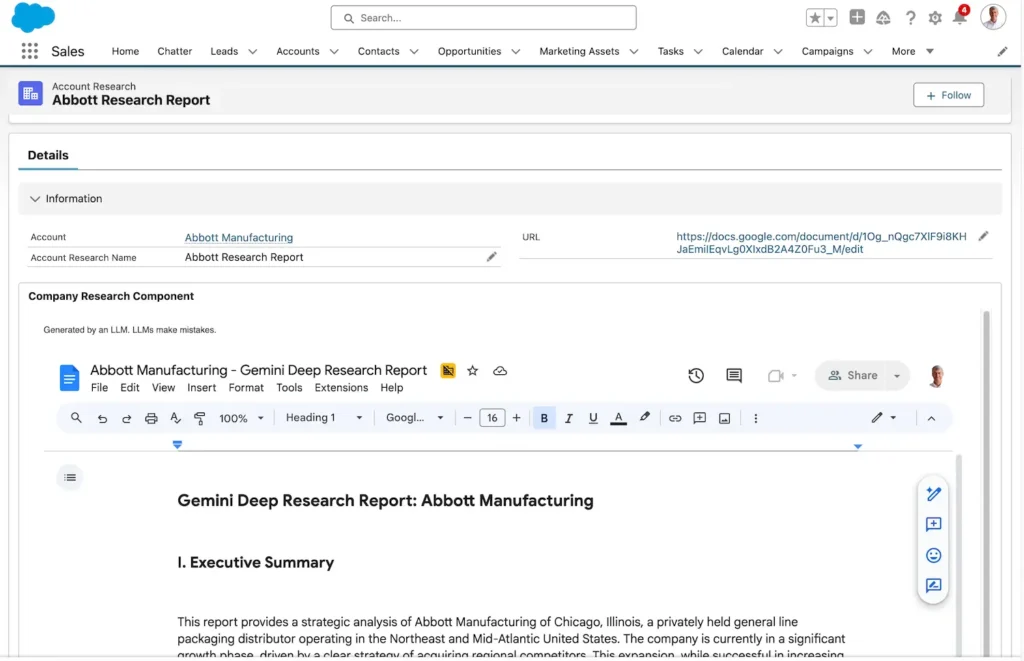
Task: Click the font size field showing 16
Action: click(x=492, y=418)
